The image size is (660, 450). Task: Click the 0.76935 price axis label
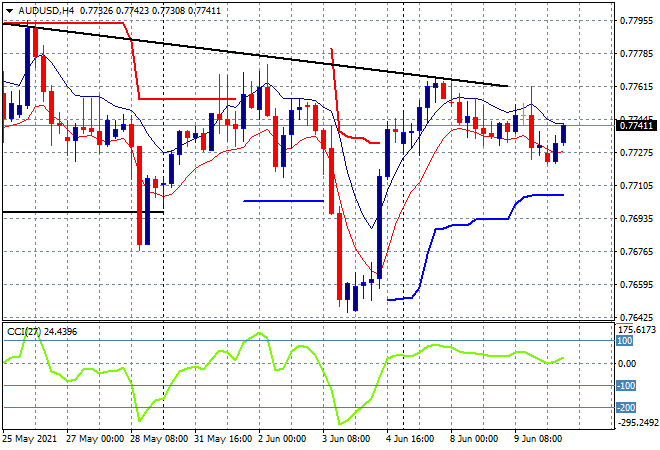point(636,218)
